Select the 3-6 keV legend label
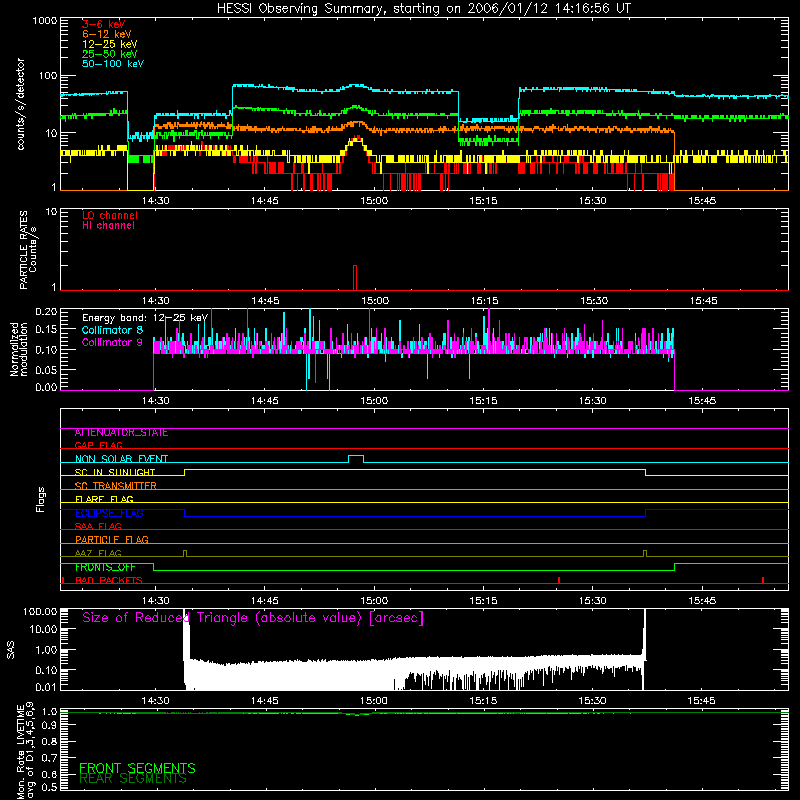 pos(104,24)
